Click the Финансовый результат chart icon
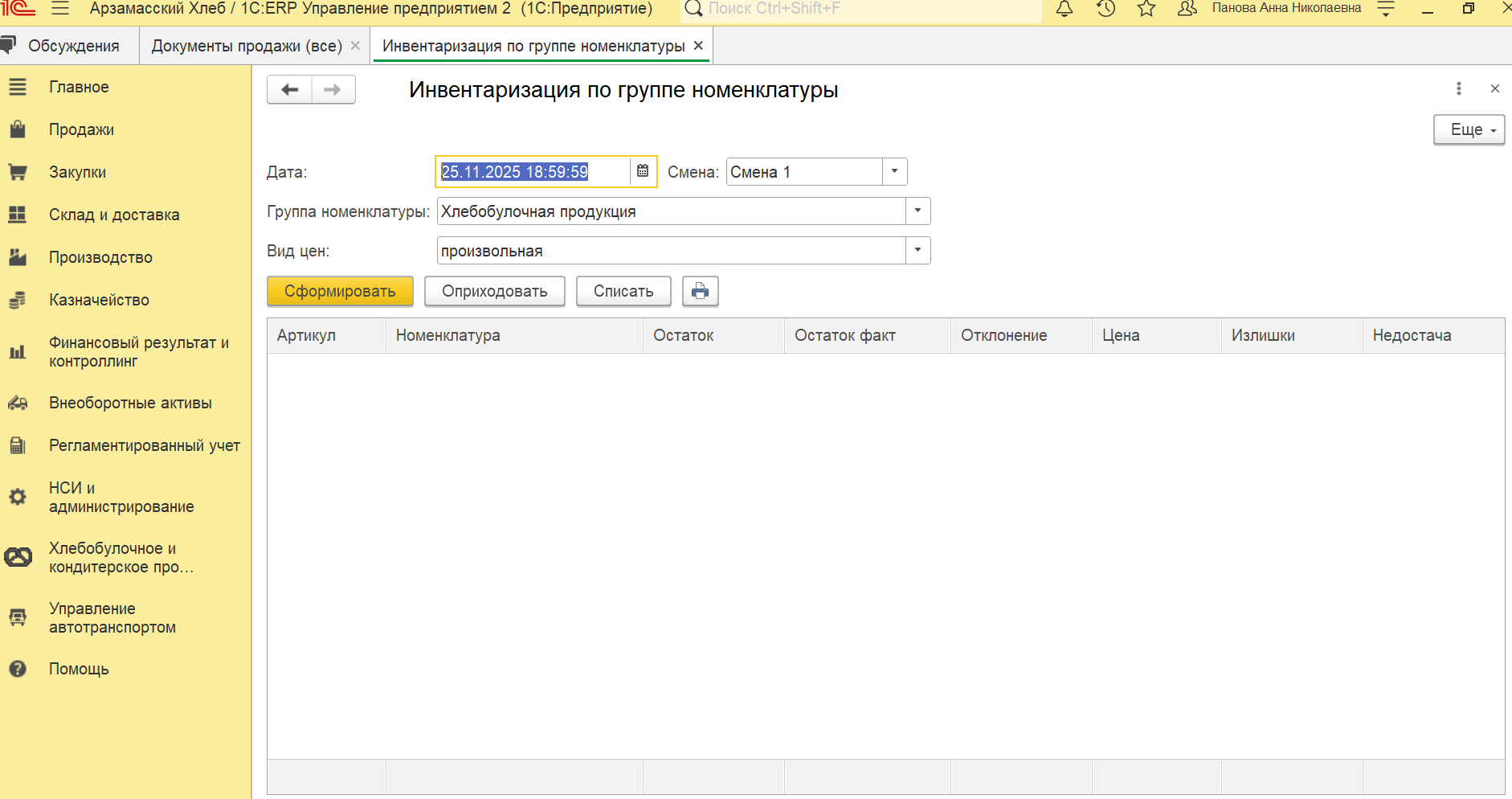The image size is (1512, 799). (18, 352)
